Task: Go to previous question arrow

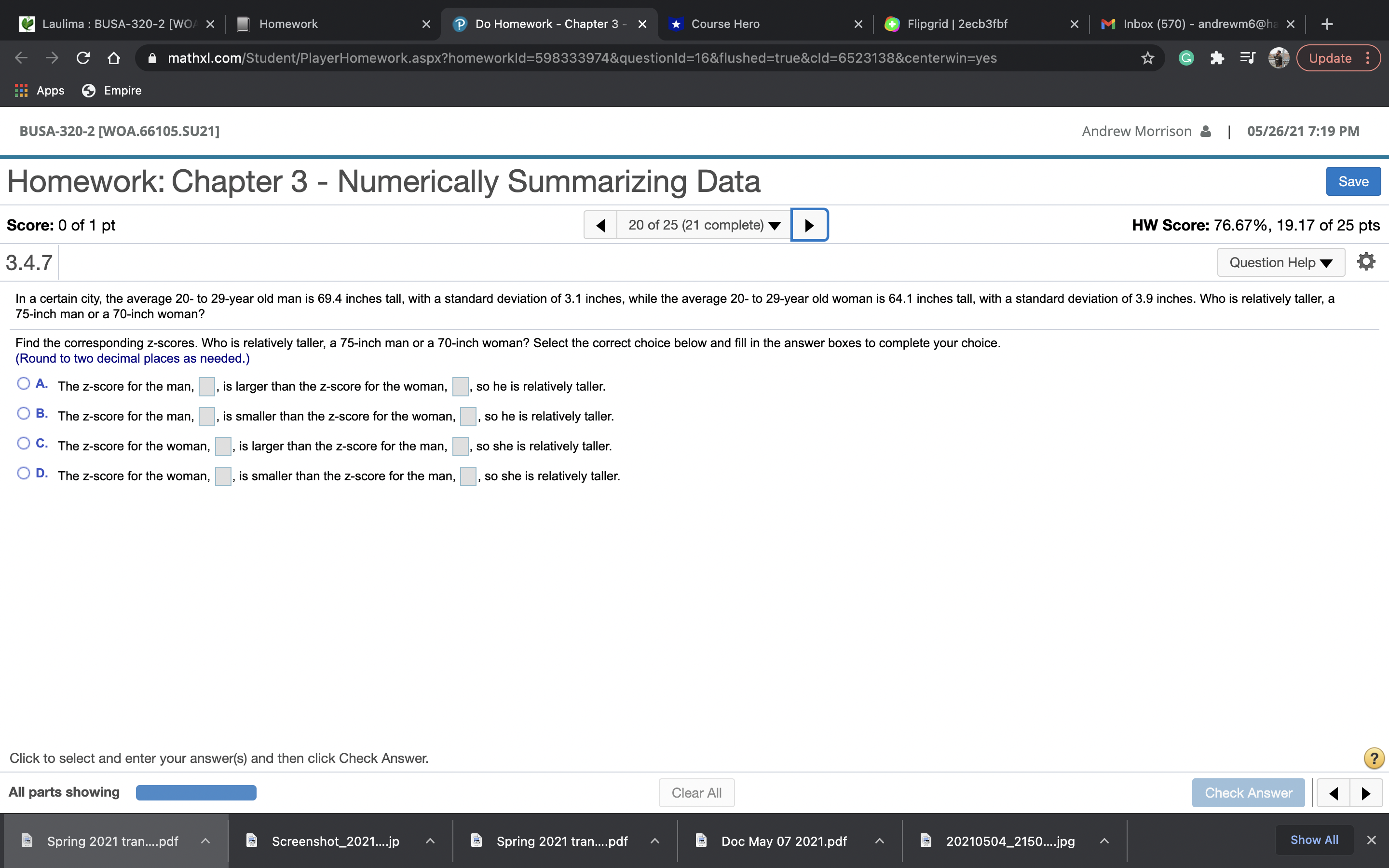Action: pyautogui.click(x=600, y=225)
